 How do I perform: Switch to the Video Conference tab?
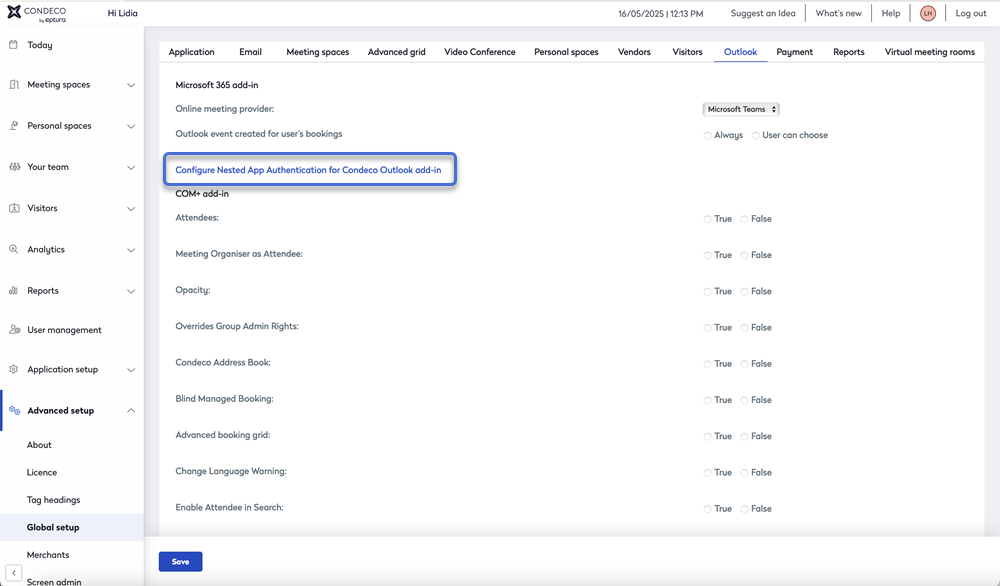tap(480, 52)
